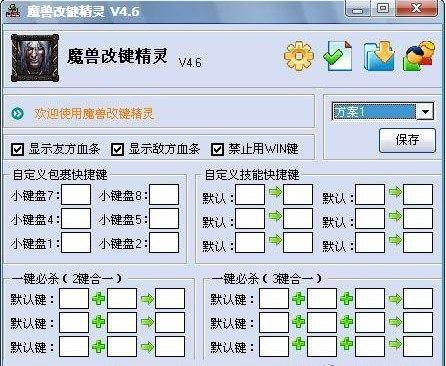The height and width of the screenshot is (366, 446).
Task: Click the 自定义包裹快捷键 group label
Action: pos(60,175)
